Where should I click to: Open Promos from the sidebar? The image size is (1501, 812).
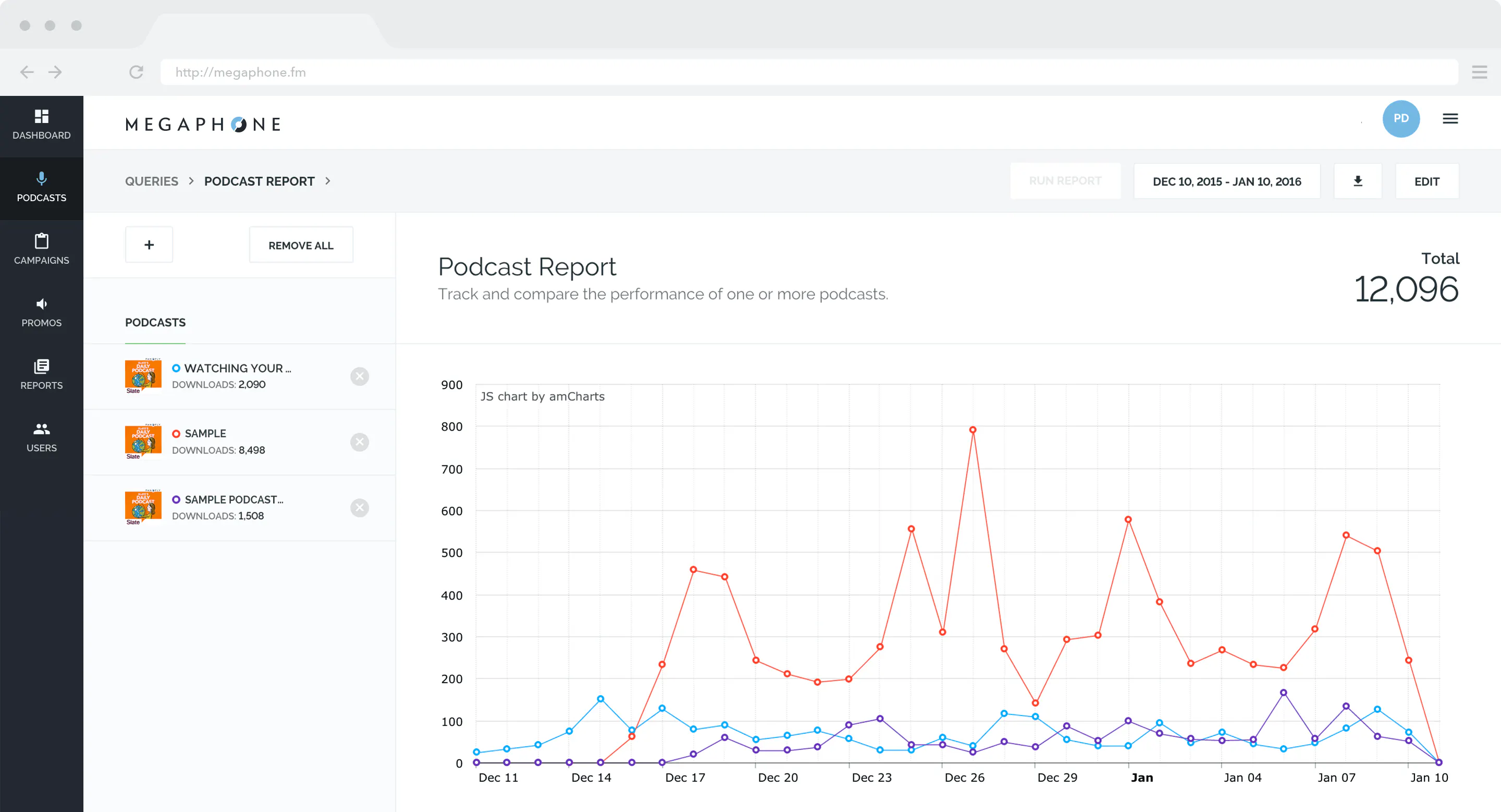41,313
